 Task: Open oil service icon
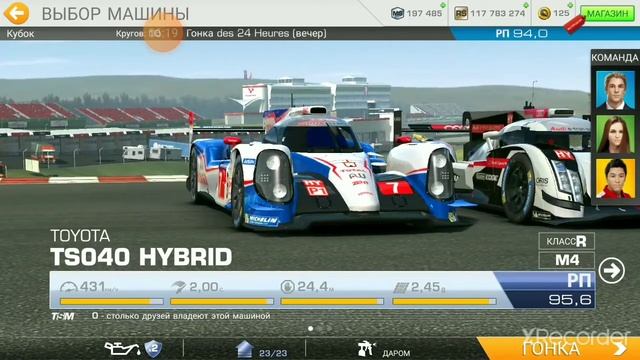(122, 349)
